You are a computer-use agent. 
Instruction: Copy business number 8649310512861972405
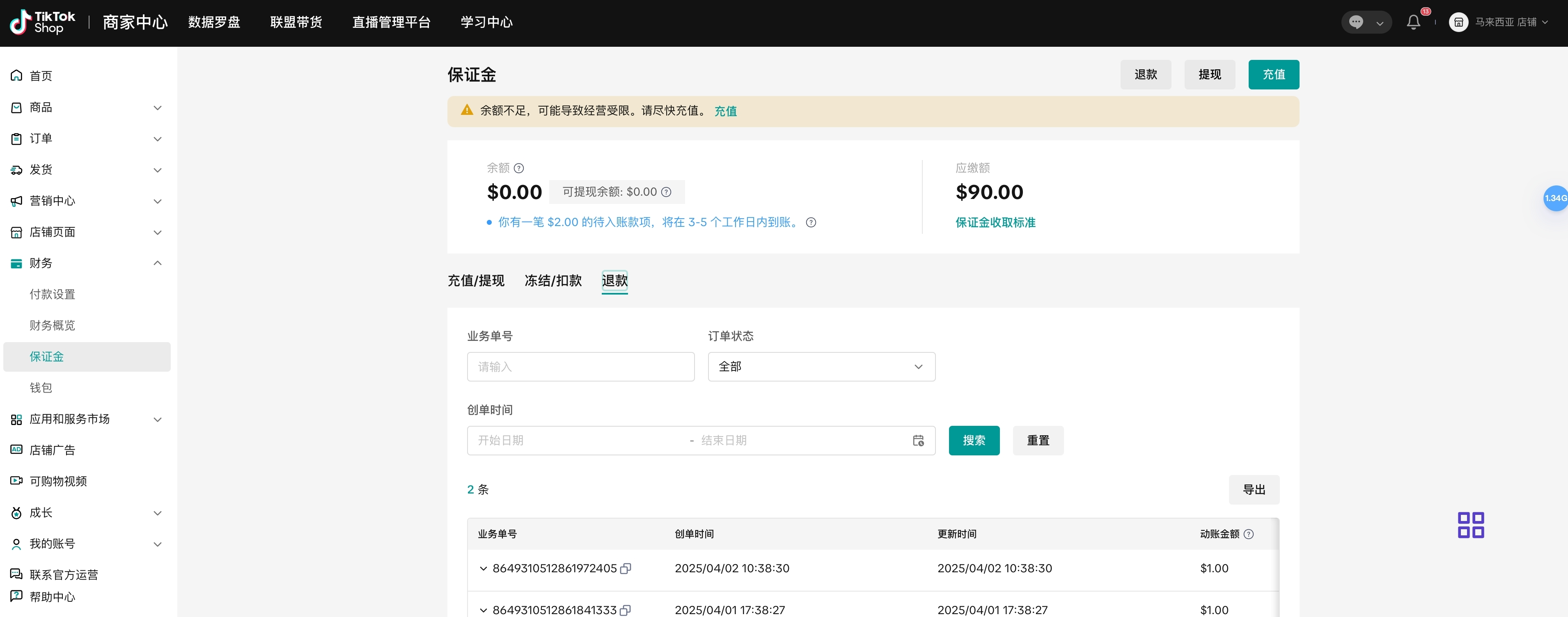click(x=625, y=568)
